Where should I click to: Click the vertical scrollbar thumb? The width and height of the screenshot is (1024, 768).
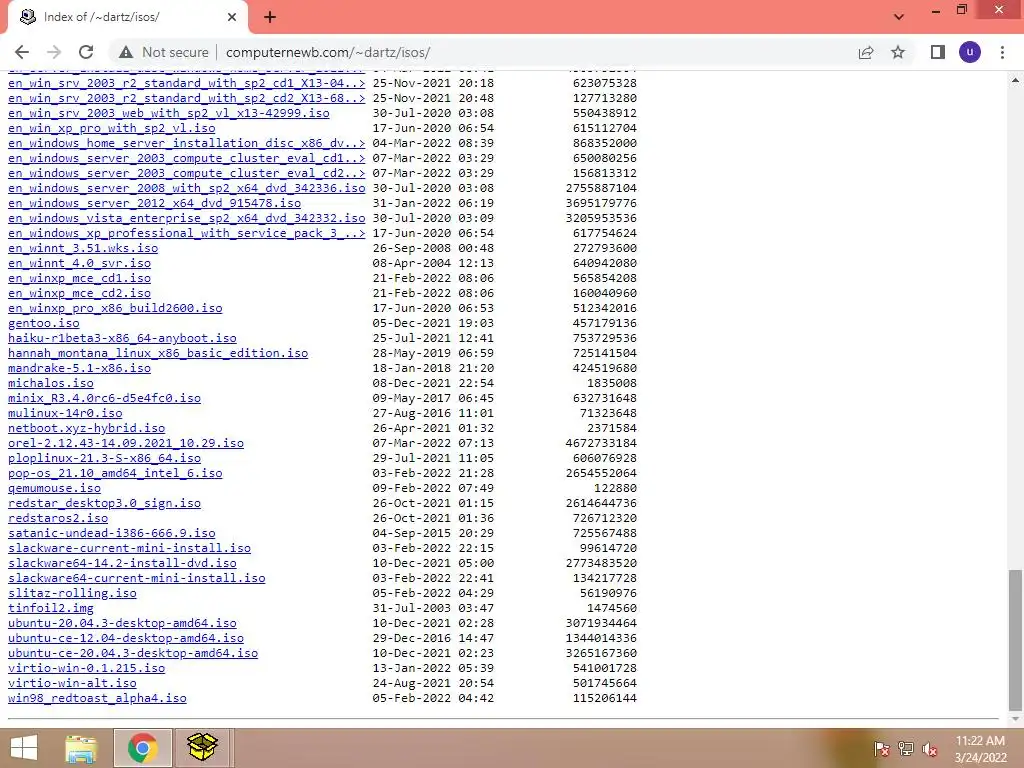coord(1015,640)
